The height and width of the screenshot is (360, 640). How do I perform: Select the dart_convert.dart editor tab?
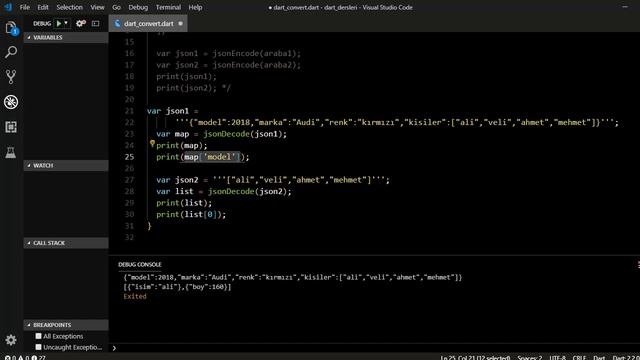pyautogui.click(x=148, y=24)
